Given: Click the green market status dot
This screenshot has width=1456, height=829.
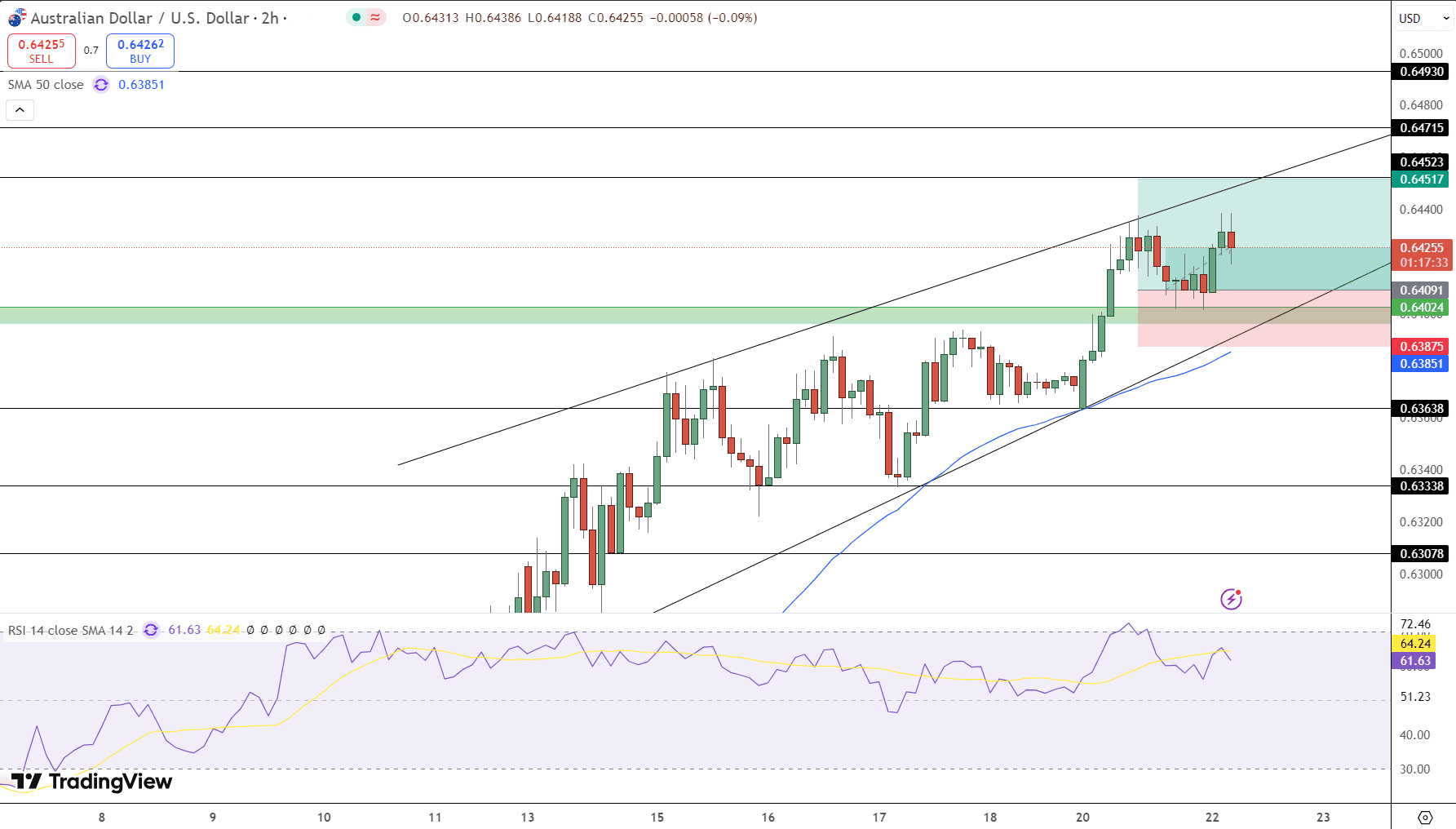Looking at the screenshot, I should click(x=356, y=17).
